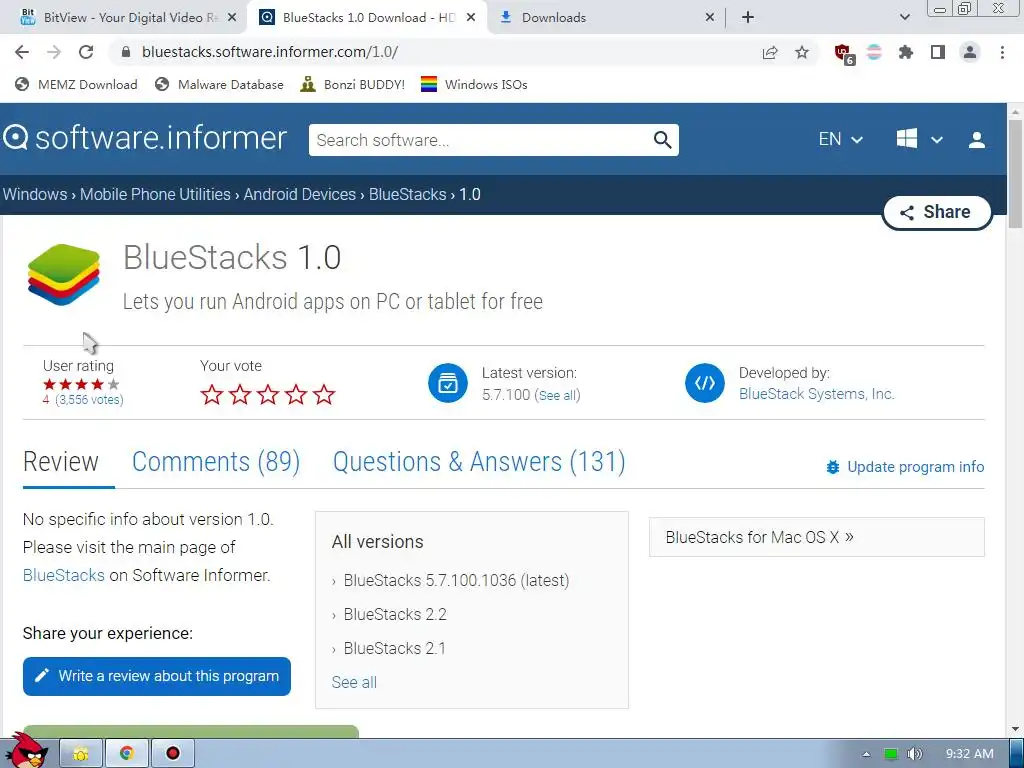
Task: Write a review about this program
Action: pos(157,676)
